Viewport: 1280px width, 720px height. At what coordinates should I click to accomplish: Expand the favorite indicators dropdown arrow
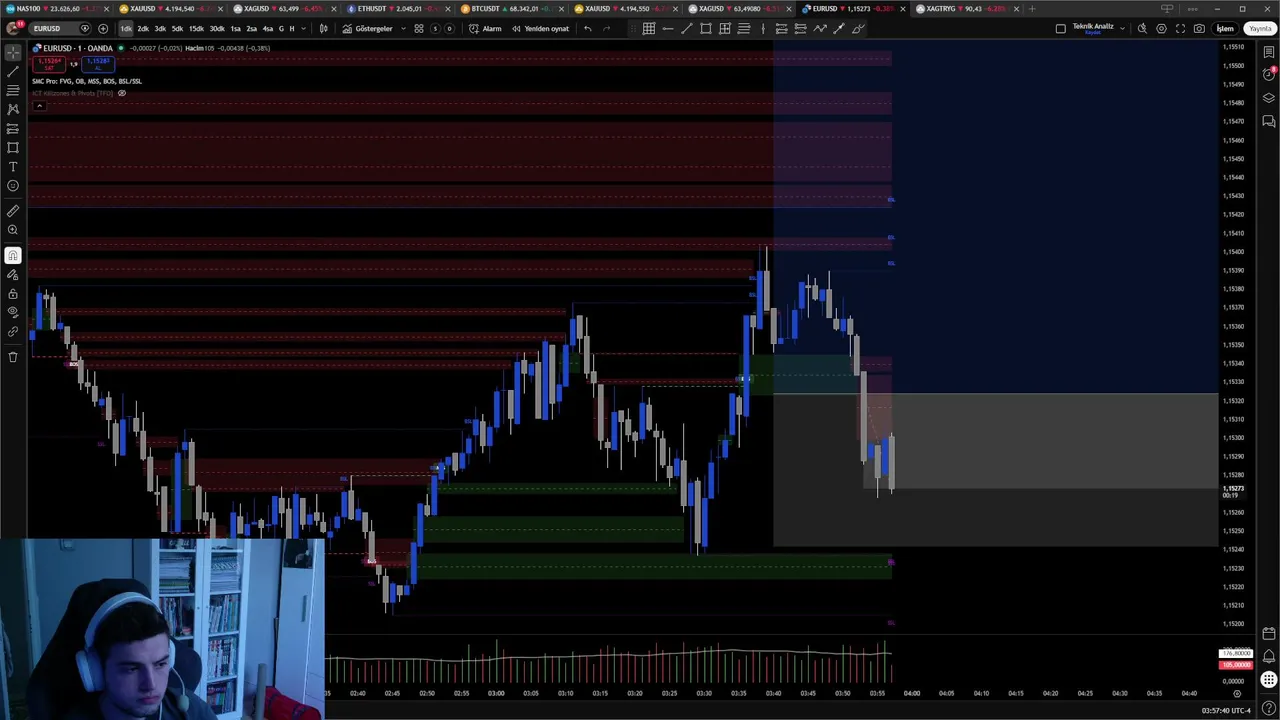coord(403,28)
